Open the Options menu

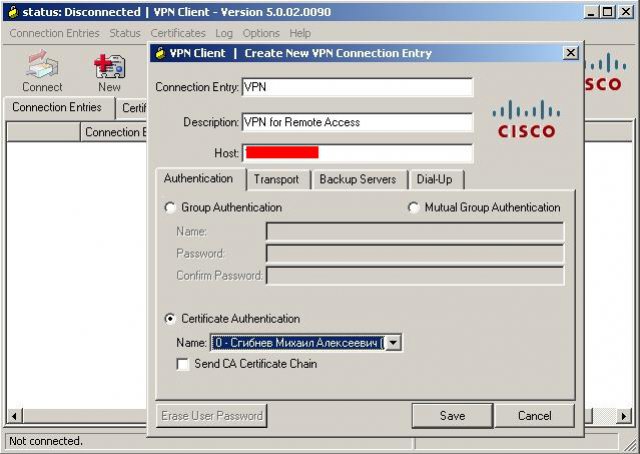[261, 33]
